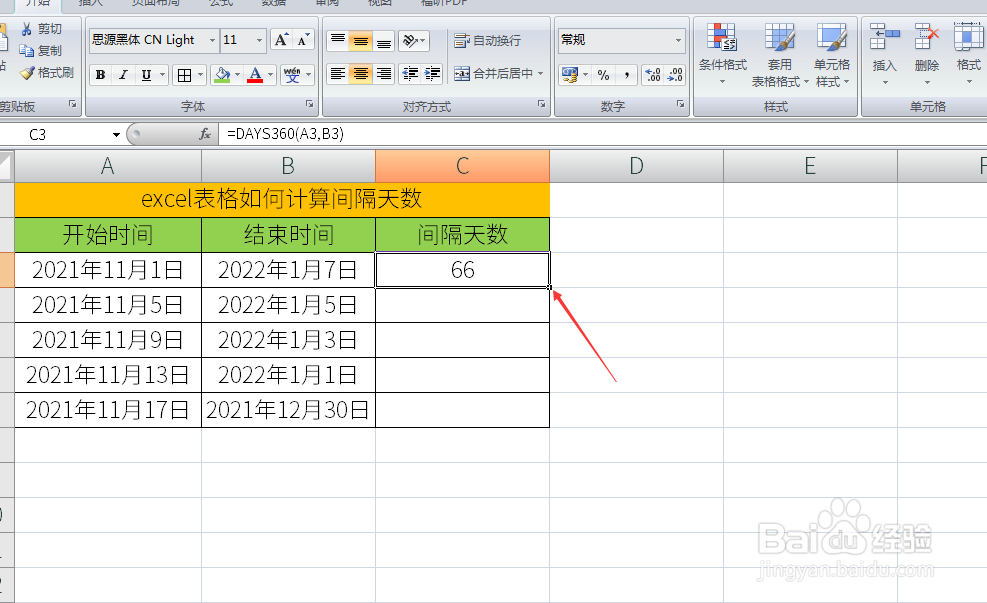The image size is (987, 603).
Task: Set middle vertical alignment
Action: click(x=361, y=41)
